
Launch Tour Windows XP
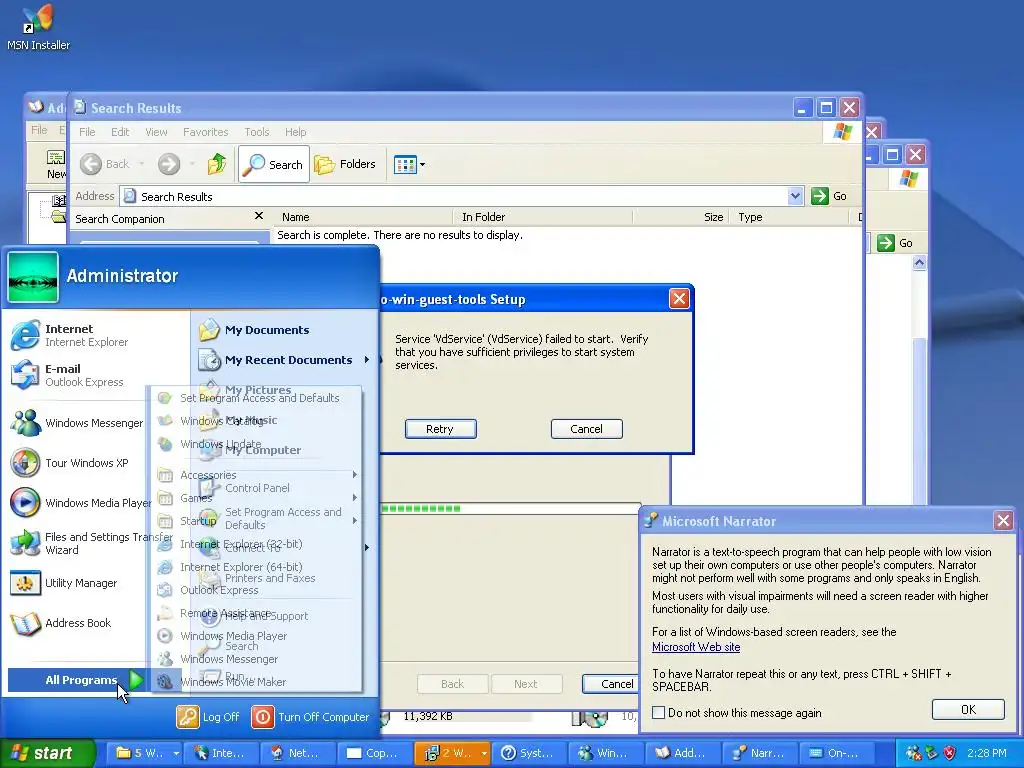(x=78, y=463)
